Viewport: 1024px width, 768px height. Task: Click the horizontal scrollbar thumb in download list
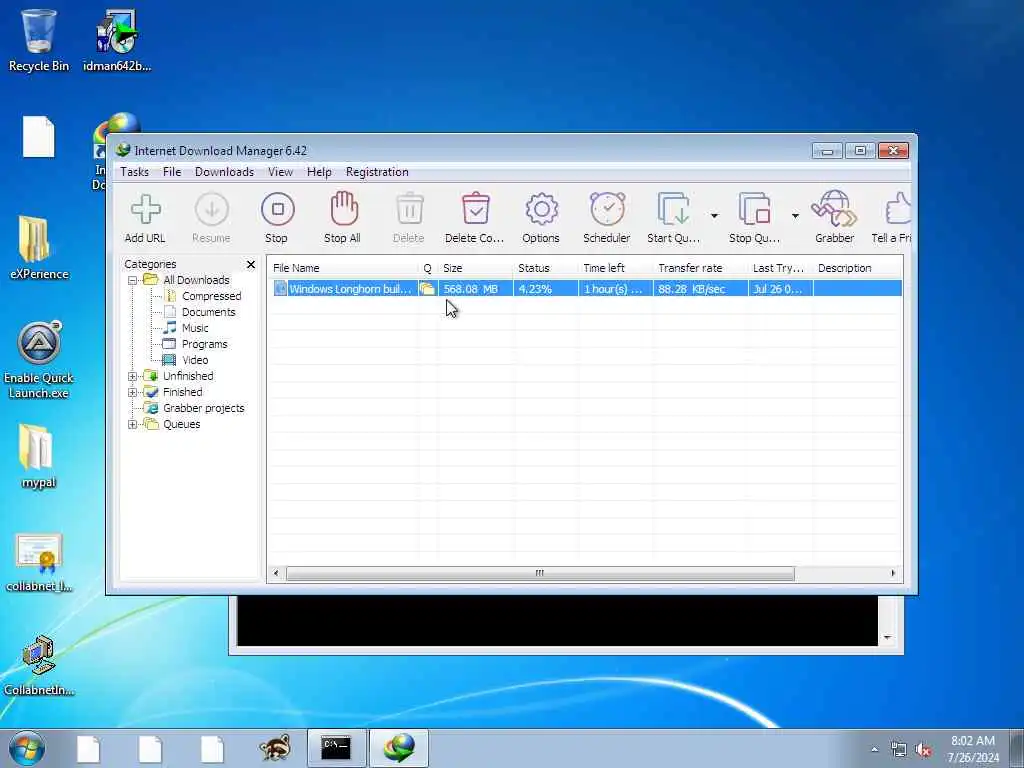pyautogui.click(x=540, y=573)
